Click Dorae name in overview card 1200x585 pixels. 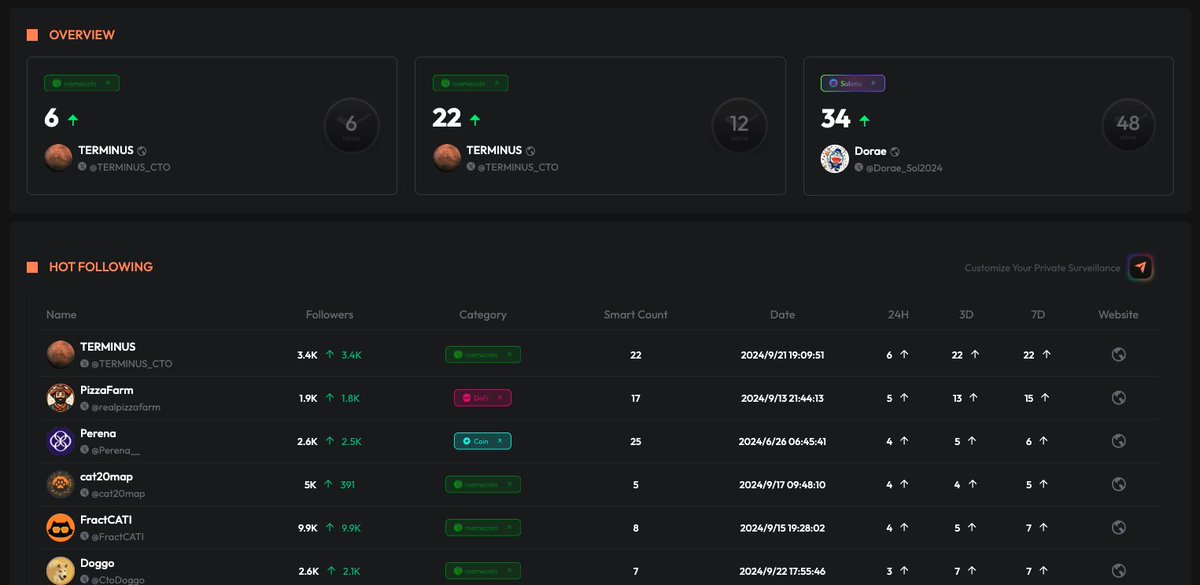(870, 150)
